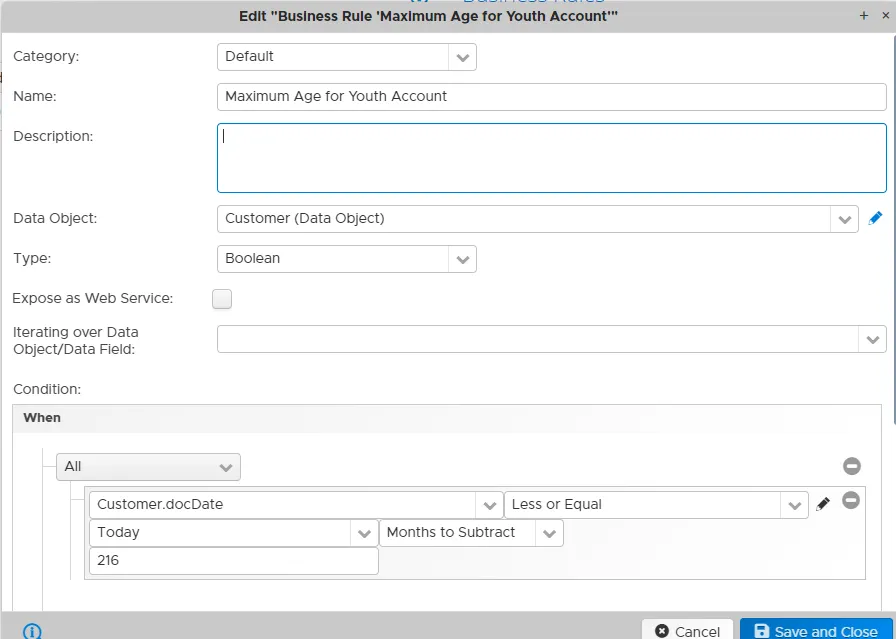Viewport: 896px width, 639px height.
Task: Enable Expose as Web Service checkbox
Action: point(222,299)
